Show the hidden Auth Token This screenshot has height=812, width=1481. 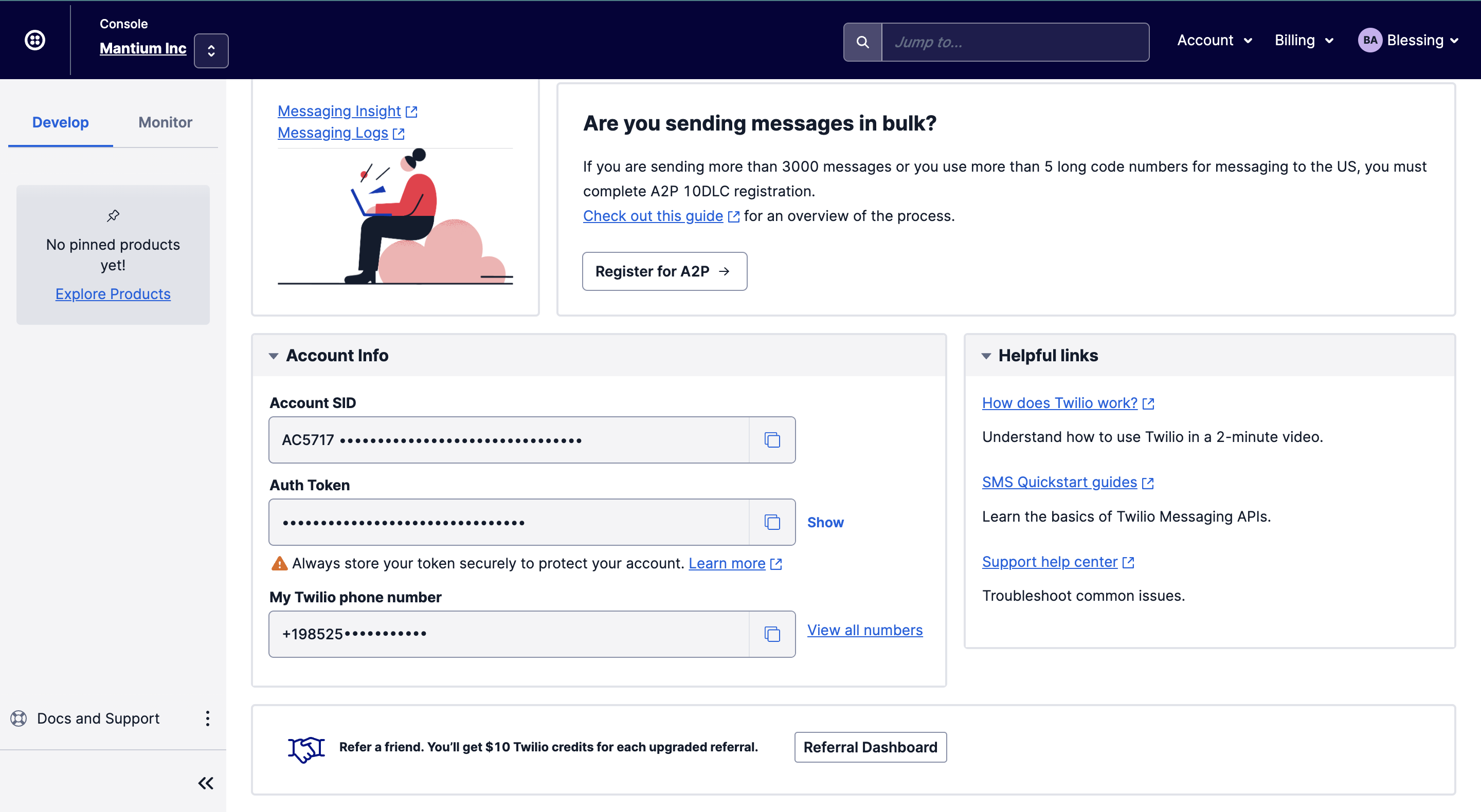point(825,522)
